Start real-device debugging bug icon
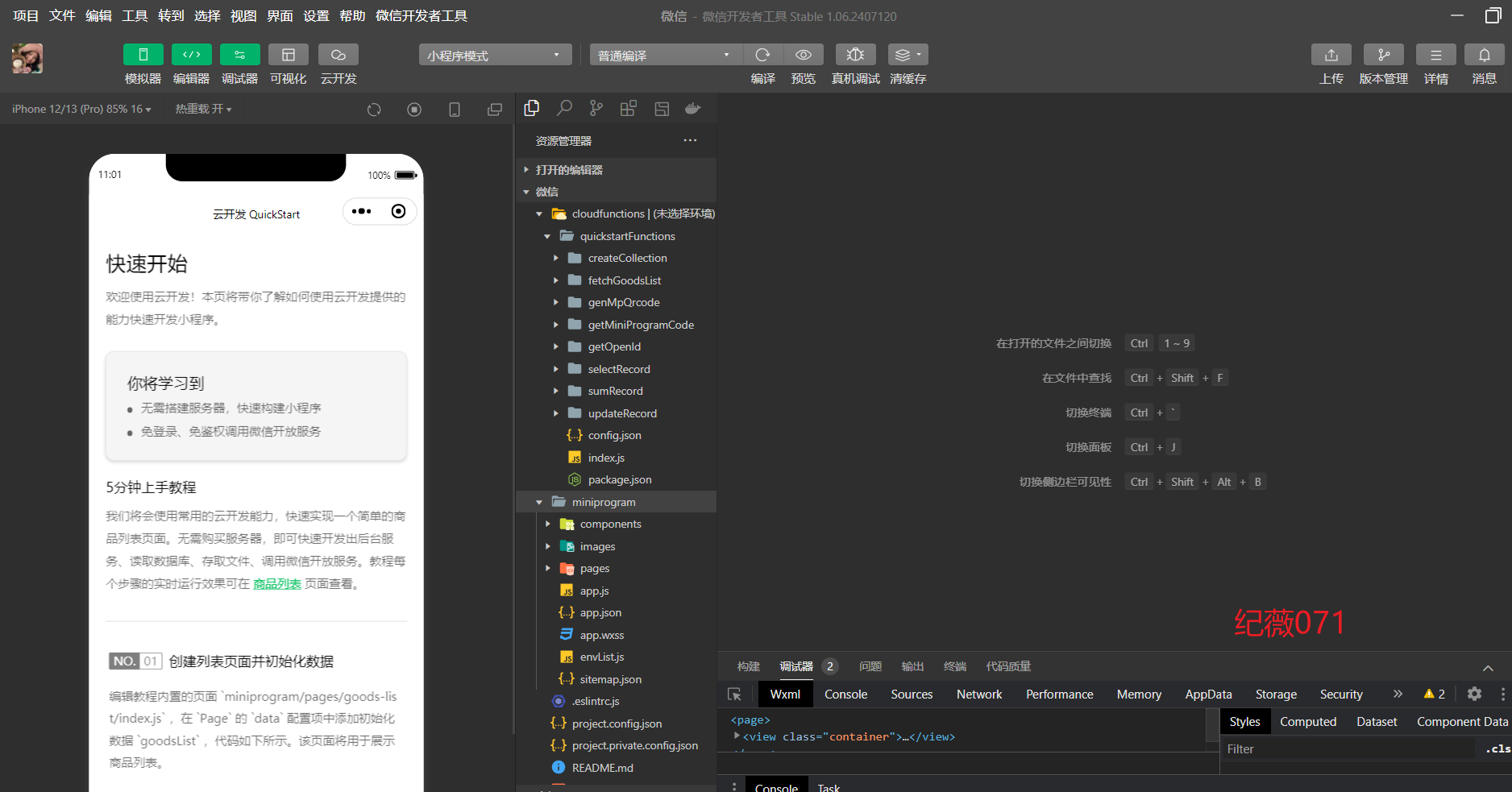The image size is (1512, 792). 856,55
